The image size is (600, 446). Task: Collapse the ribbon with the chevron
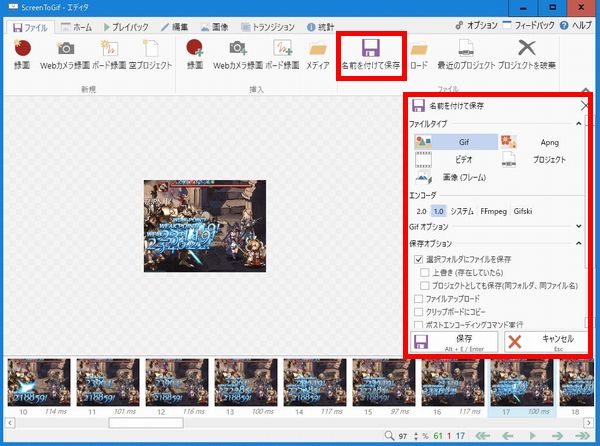tap(586, 90)
